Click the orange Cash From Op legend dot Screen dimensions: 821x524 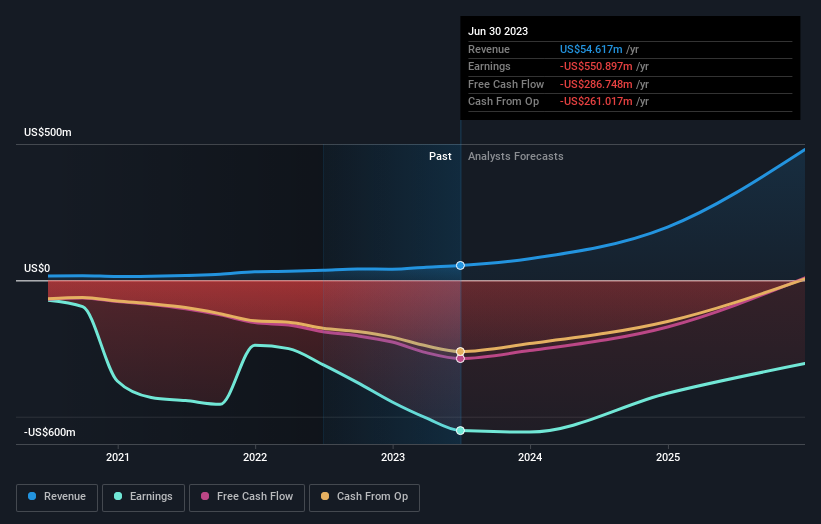tap(325, 496)
